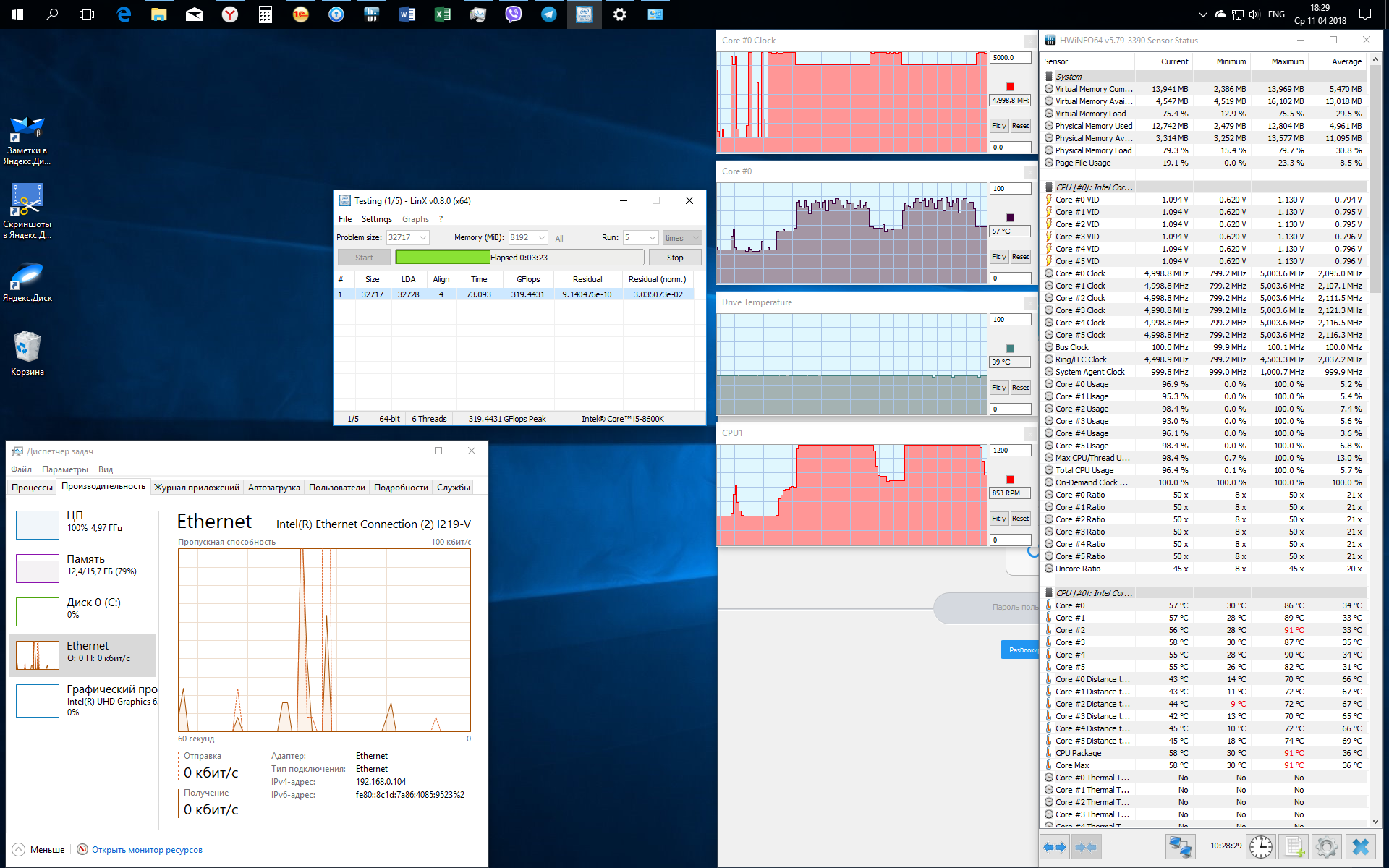Open the Graphs menu in LinX
This screenshot has width=1389, height=868.
[x=415, y=219]
